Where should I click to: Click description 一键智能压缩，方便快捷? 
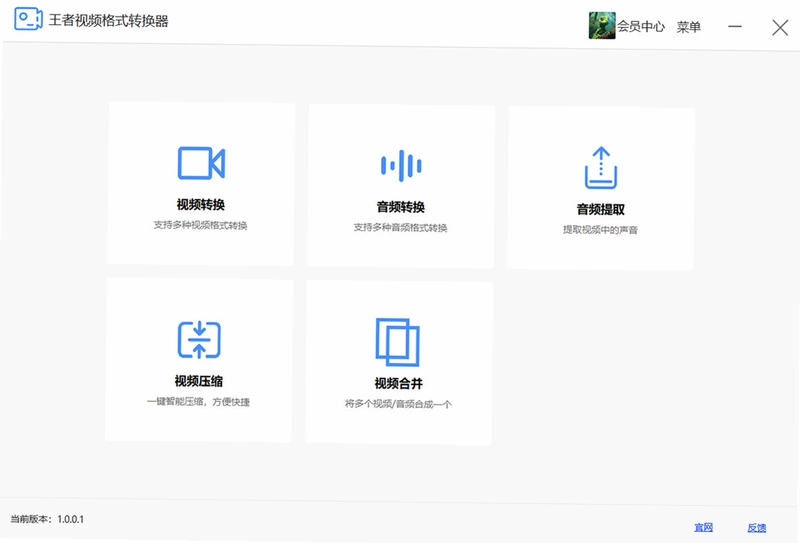(x=198, y=402)
